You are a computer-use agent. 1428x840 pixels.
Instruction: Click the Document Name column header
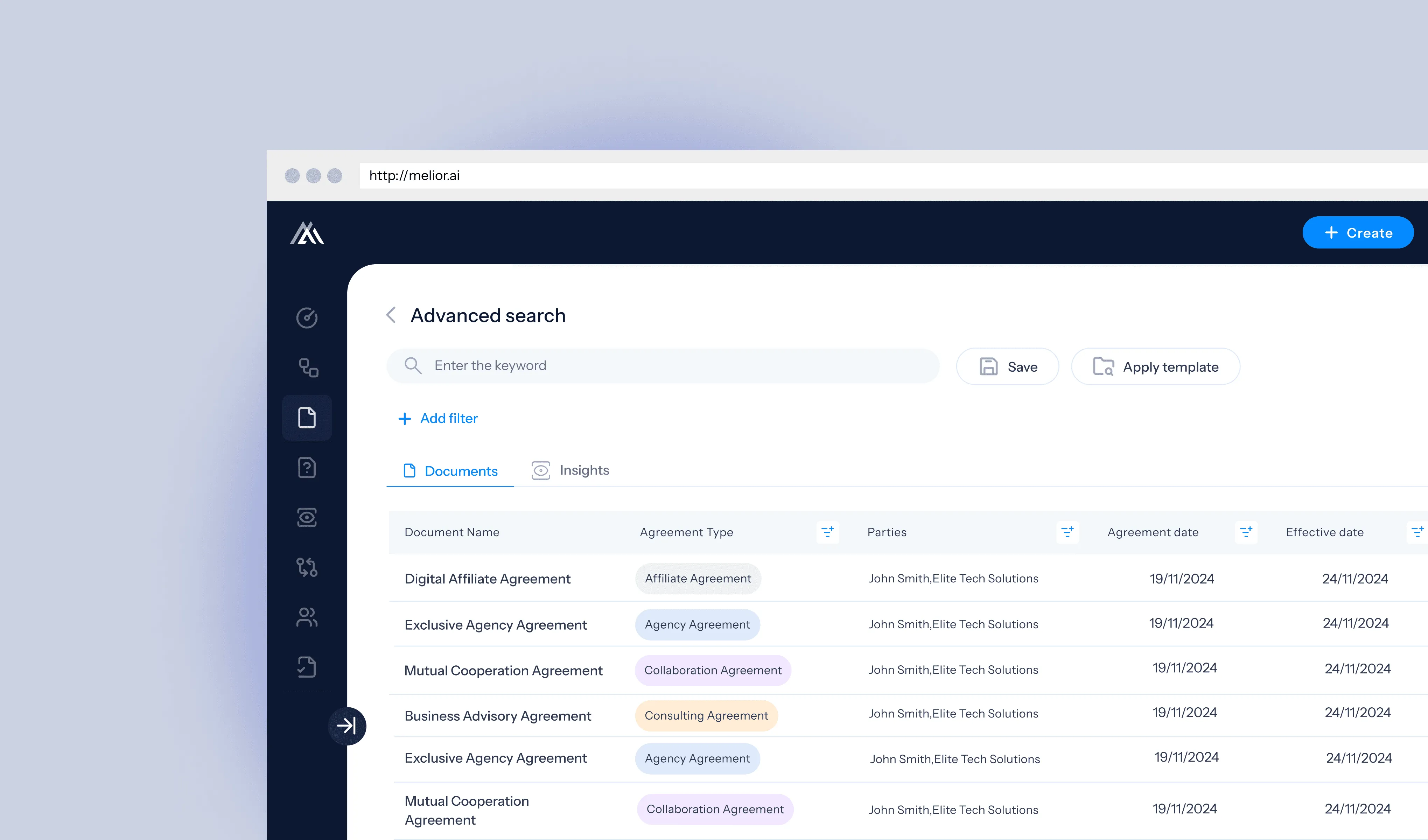pyautogui.click(x=451, y=532)
